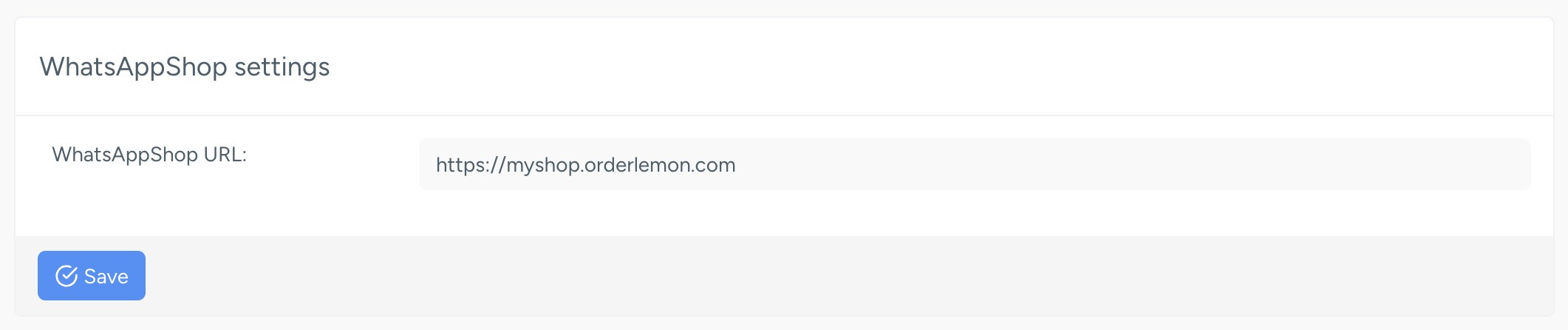Screen dimensions: 1568x330
Task: Click the WhatsAppShop settings heading
Action: click(x=185, y=67)
